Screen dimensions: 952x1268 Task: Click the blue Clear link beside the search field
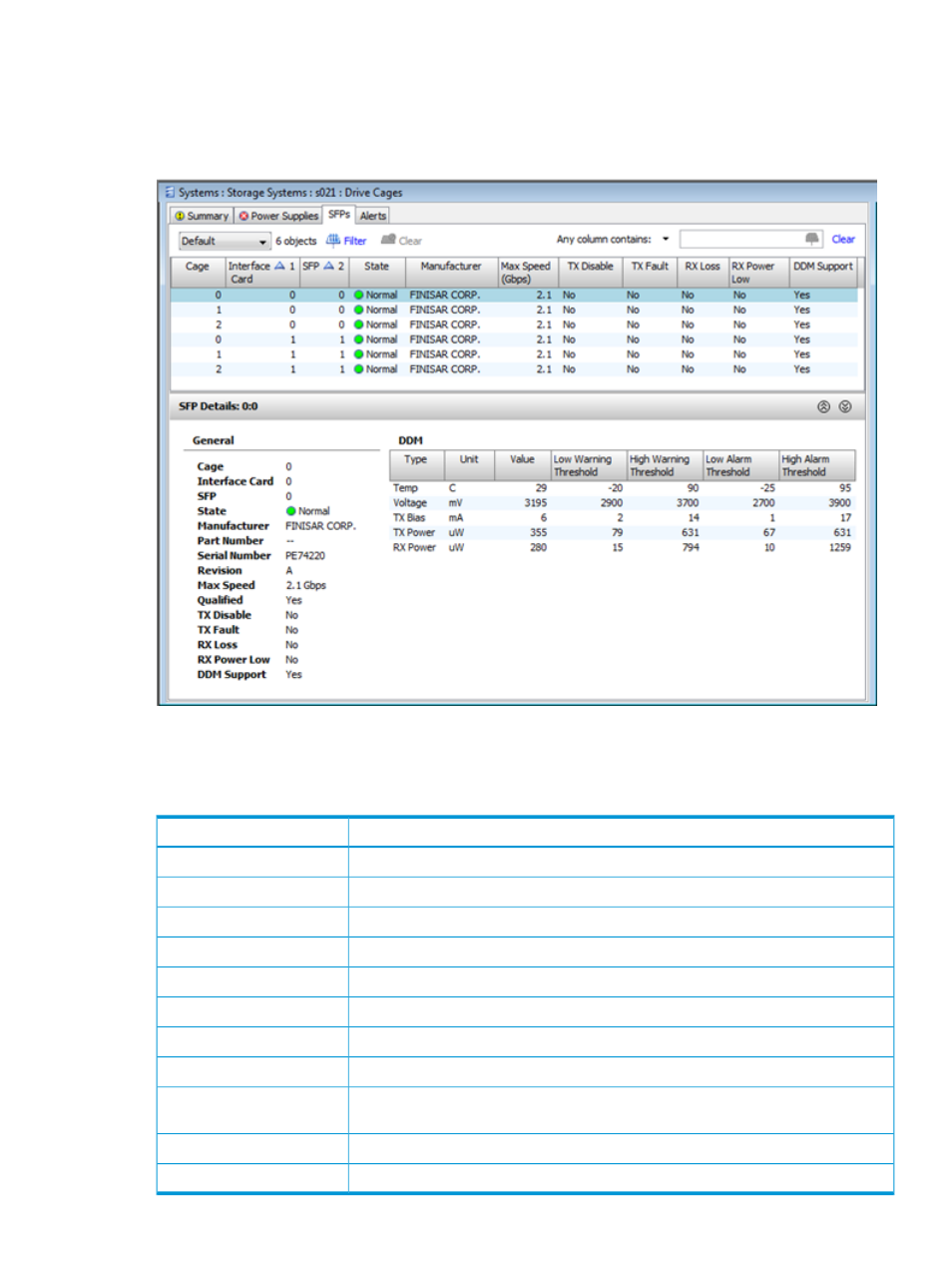point(843,240)
